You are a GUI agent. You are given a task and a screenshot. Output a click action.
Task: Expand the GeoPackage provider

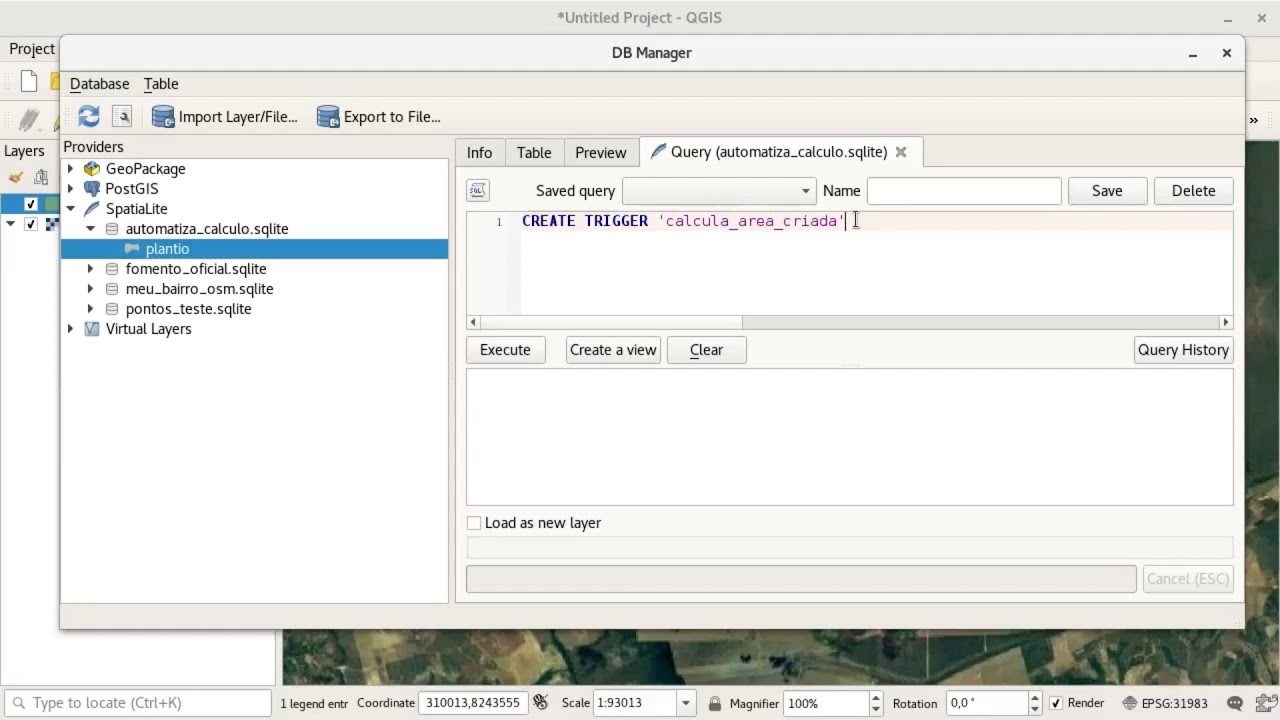(70, 169)
